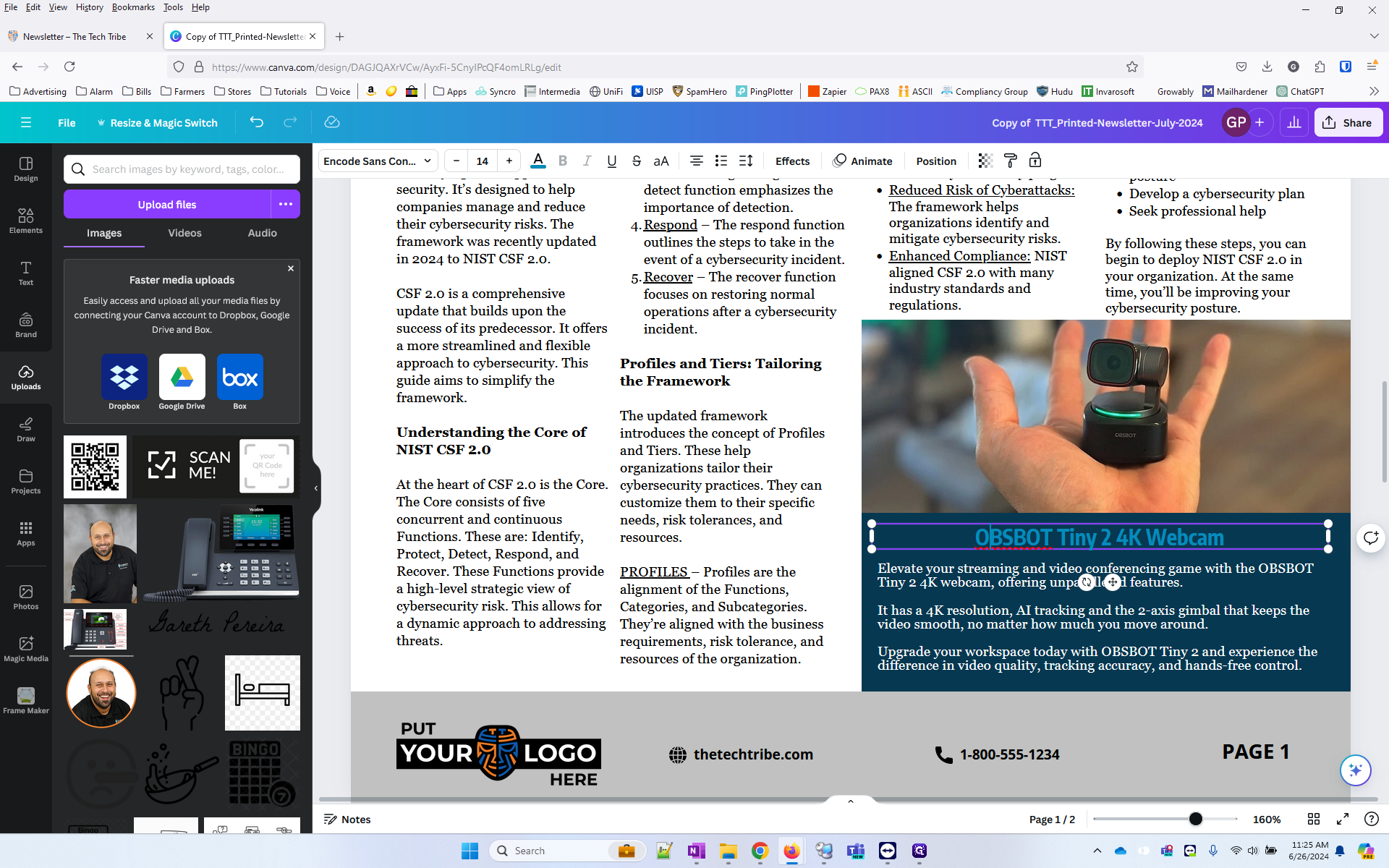Open the Apps panel
The width and height of the screenshot is (1389, 868).
26,534
